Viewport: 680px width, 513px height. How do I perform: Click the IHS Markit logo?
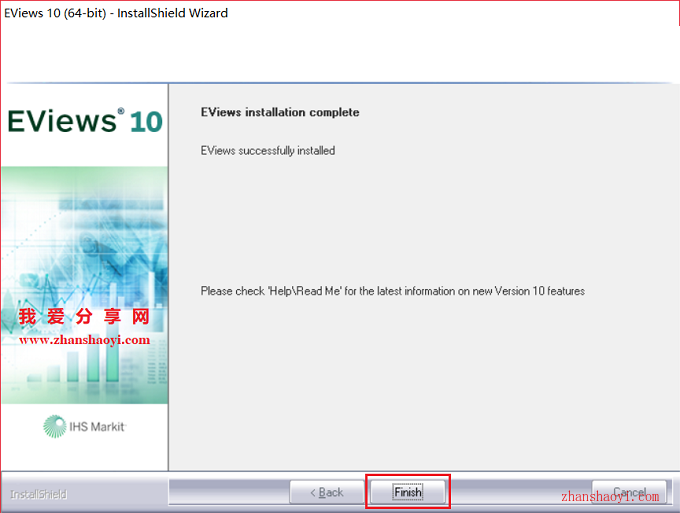85,426
